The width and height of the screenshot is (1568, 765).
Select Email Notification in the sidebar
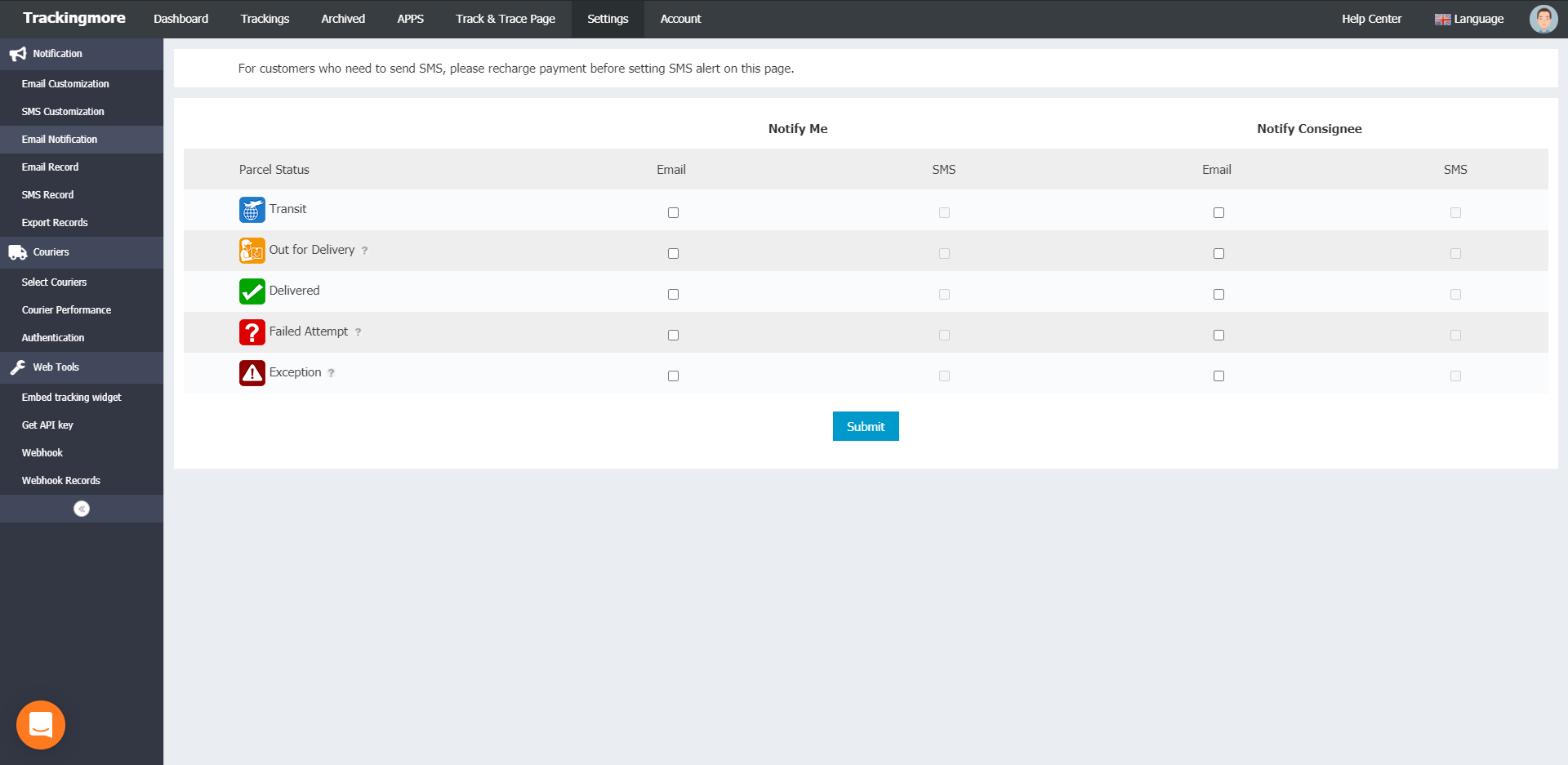click(x=82, y=140)
